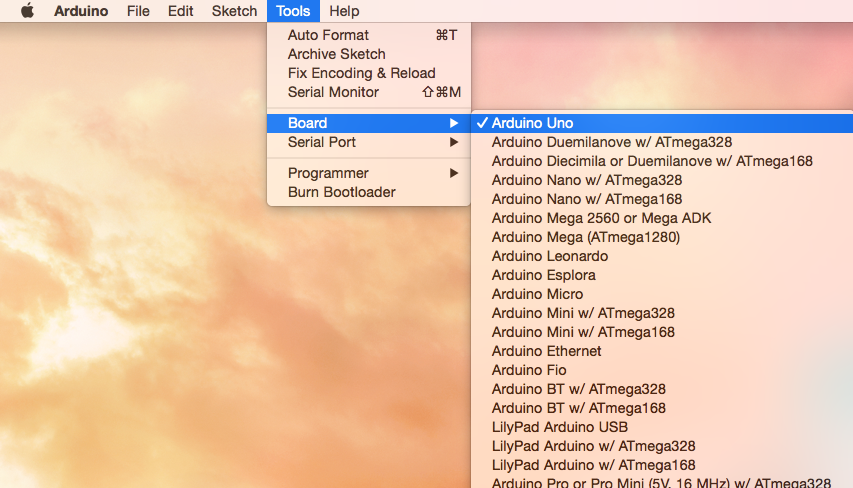The height and width of the screenshot is (488, 853).
Task: Choose Fix Encoding & Reload
Action: [x=369, y=73]
